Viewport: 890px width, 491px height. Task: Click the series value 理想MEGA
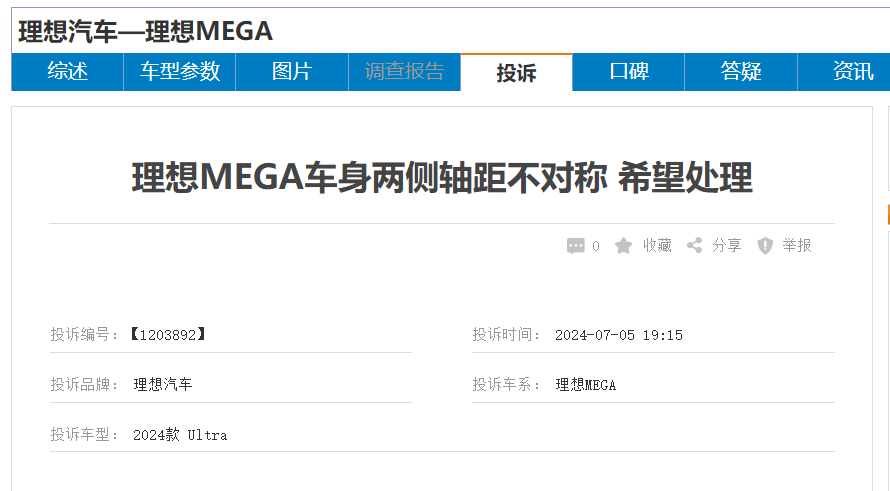click(586, 385)
